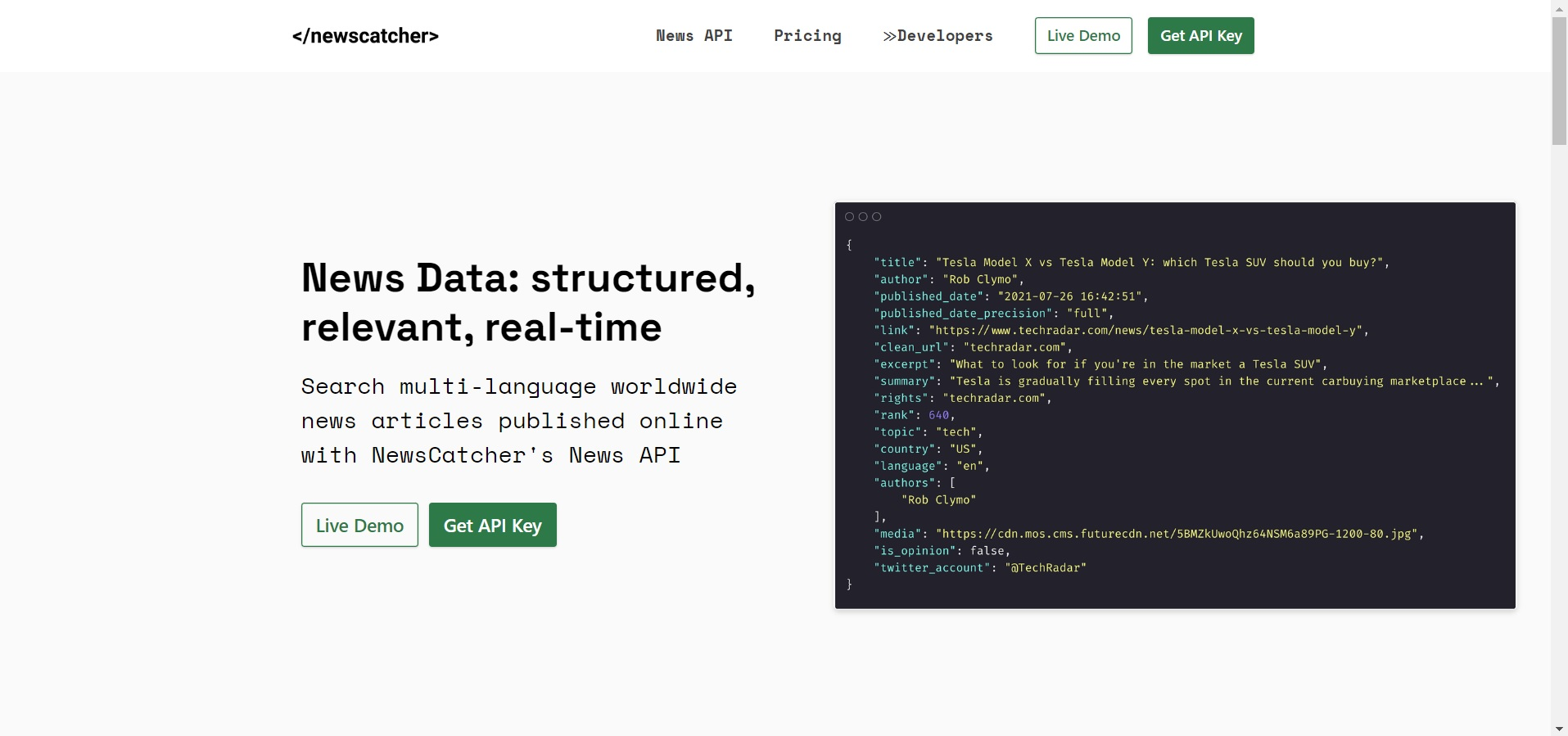
Task: Go to the Pricing page
Action: 807,36
